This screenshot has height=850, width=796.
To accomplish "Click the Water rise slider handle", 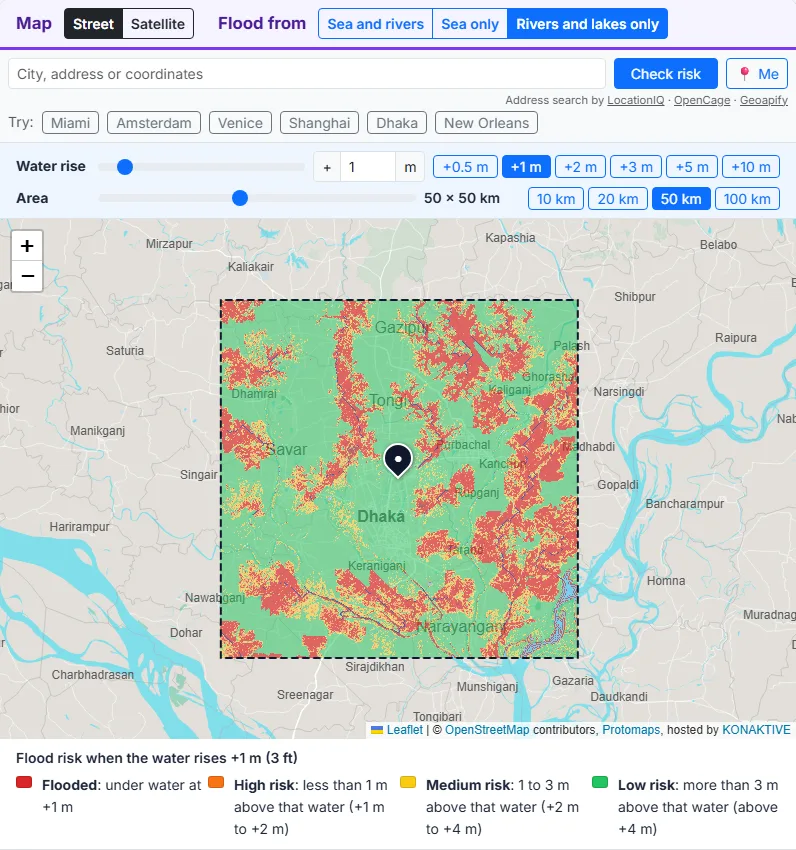I will click(125, 167).
